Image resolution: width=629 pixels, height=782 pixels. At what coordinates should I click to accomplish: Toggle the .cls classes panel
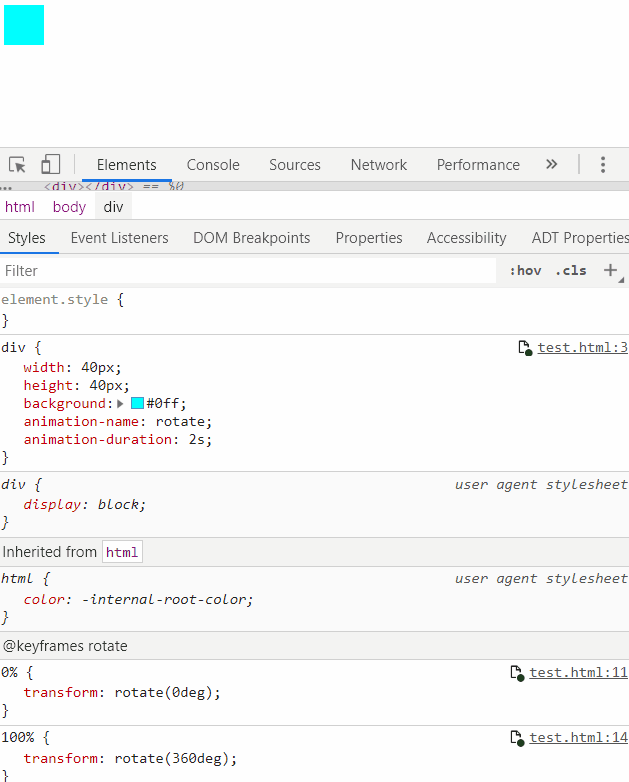coord(571,270)
